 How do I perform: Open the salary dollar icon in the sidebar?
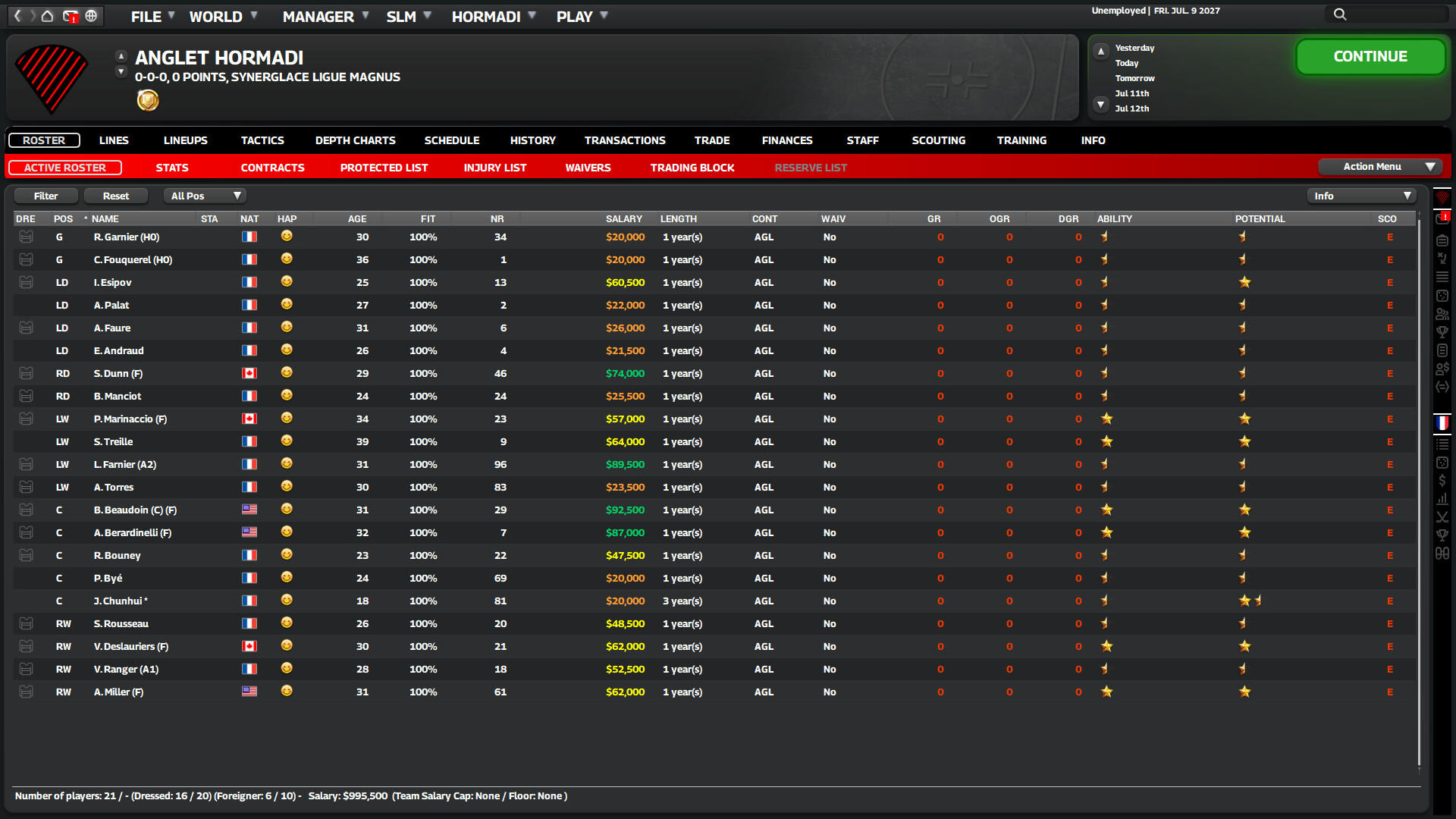(1443, 480)
